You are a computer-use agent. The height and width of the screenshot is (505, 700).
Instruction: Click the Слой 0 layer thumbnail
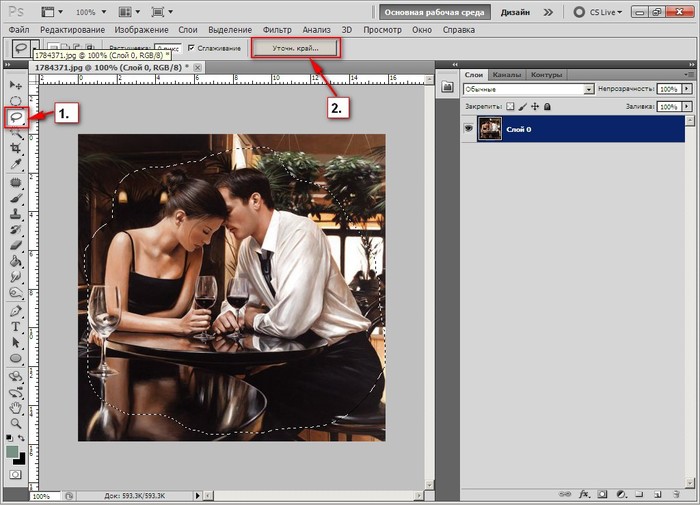[490, 129]
